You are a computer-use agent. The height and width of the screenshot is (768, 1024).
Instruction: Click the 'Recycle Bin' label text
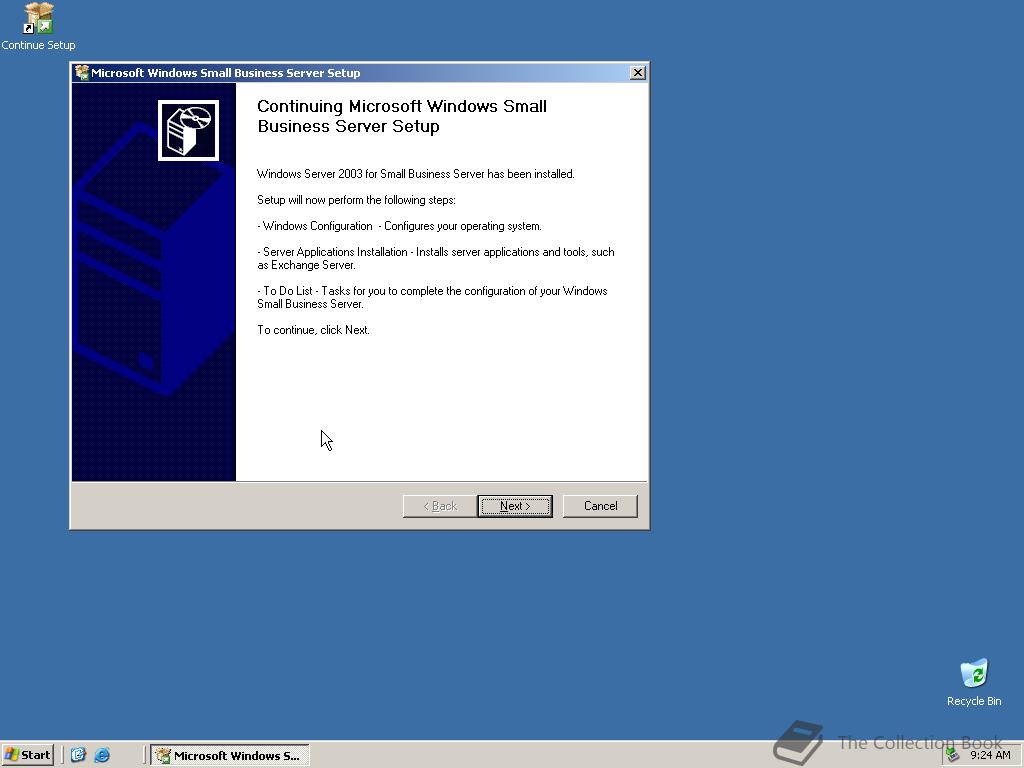(x=974, y=701)
